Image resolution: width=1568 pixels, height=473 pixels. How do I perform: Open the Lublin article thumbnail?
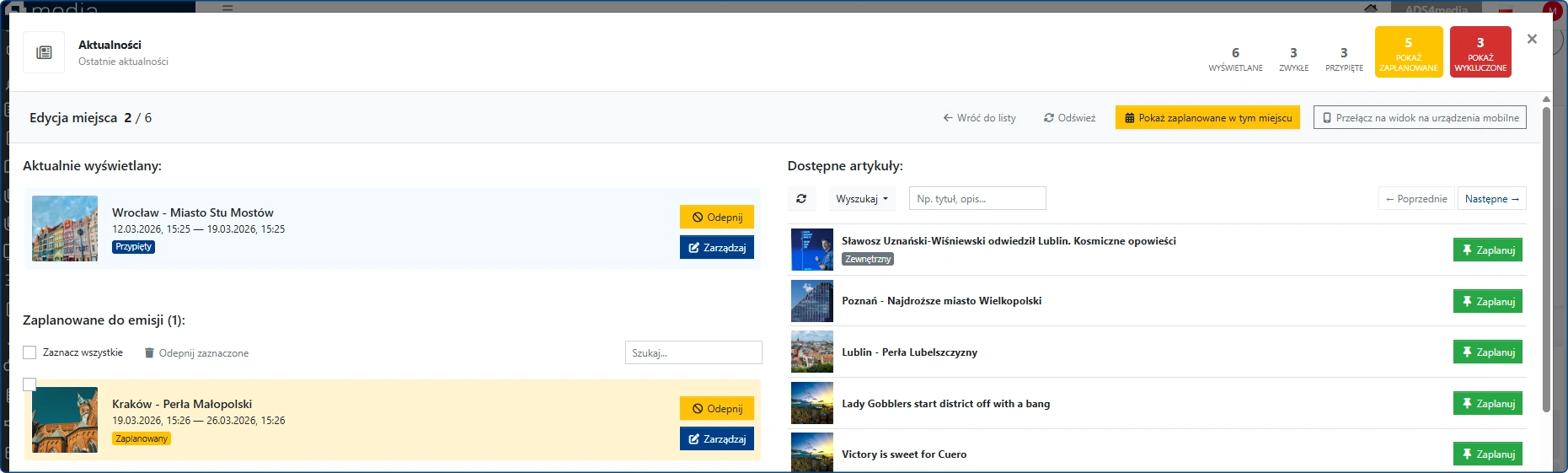(811, 352)
